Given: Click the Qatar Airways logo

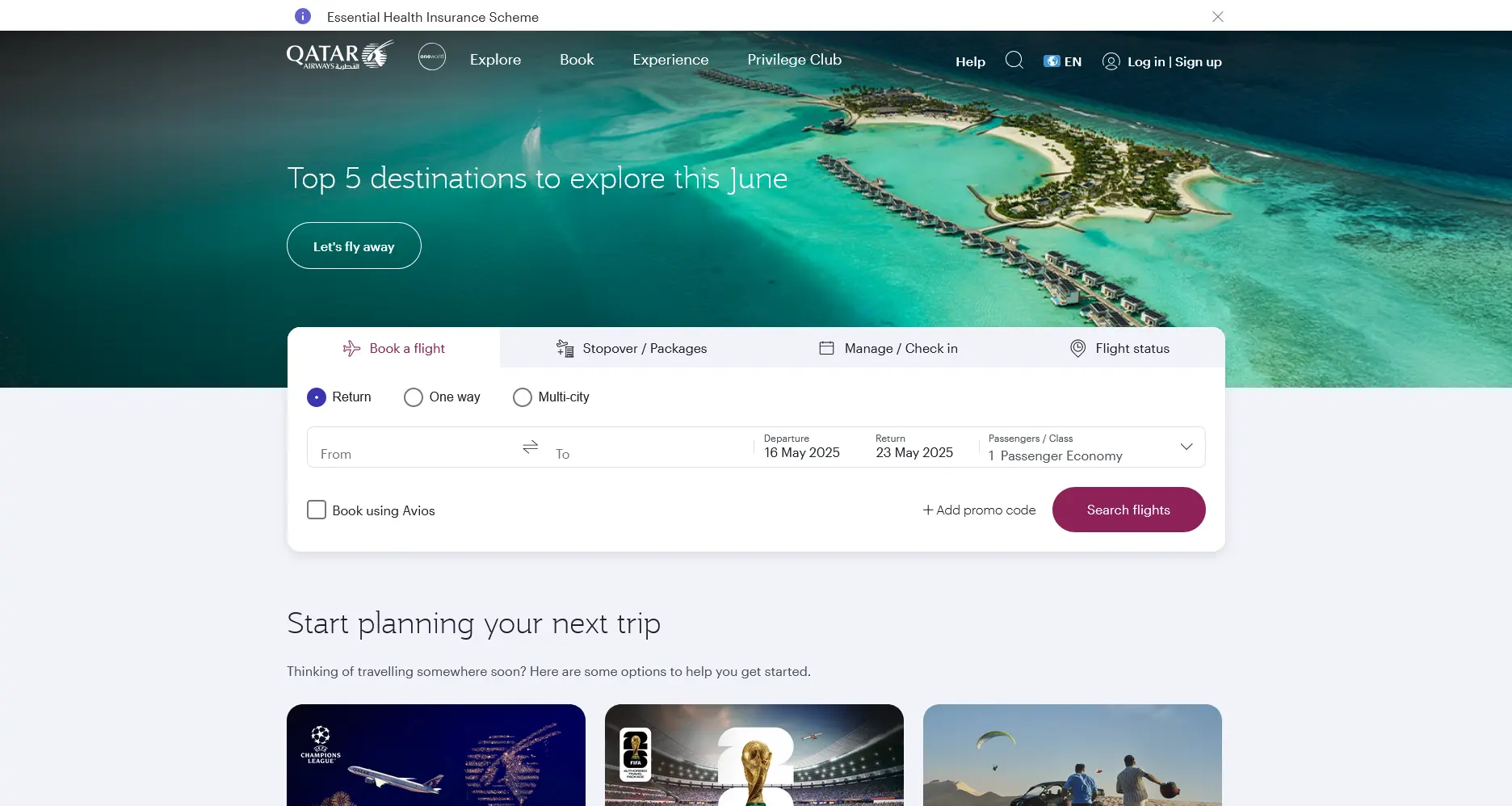Looking at the screenshot, I should coord(340,56).
